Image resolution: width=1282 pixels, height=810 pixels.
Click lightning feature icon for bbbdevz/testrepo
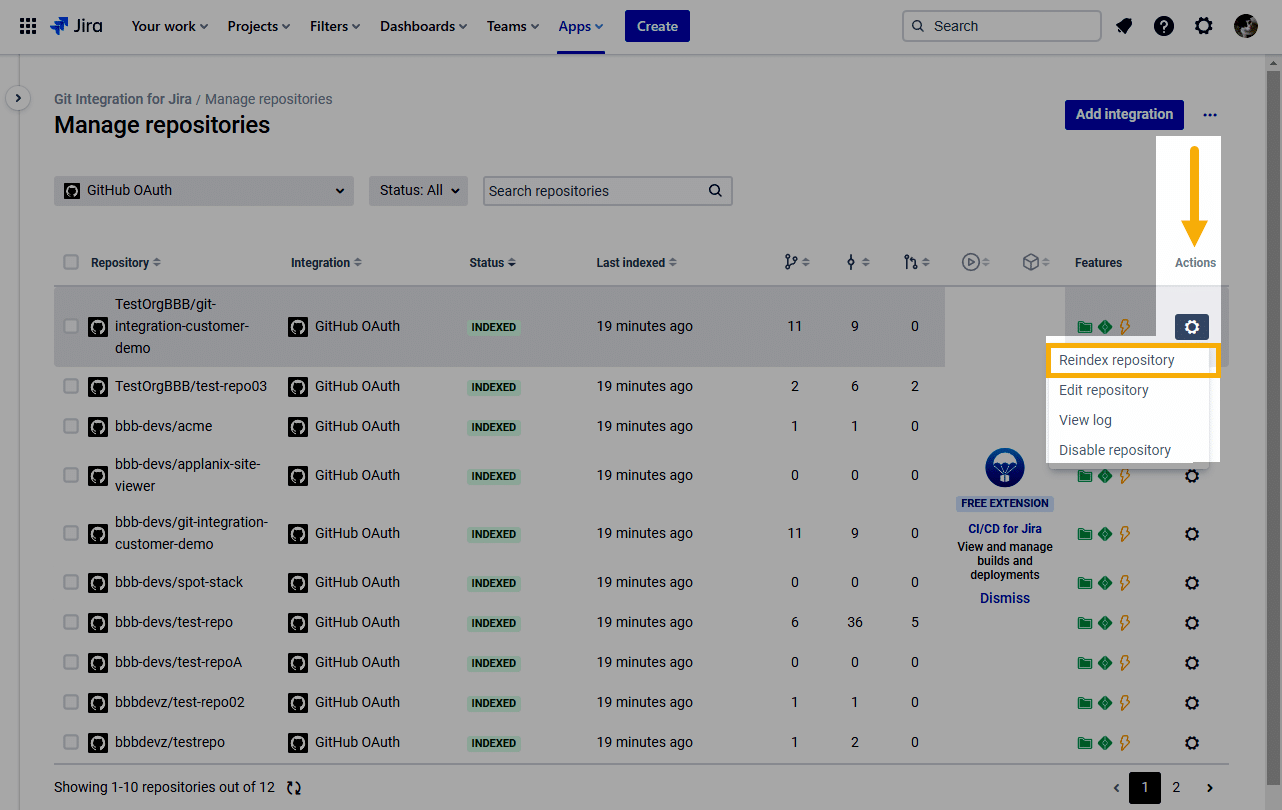pyautogui.click(x=1124, y=743)
